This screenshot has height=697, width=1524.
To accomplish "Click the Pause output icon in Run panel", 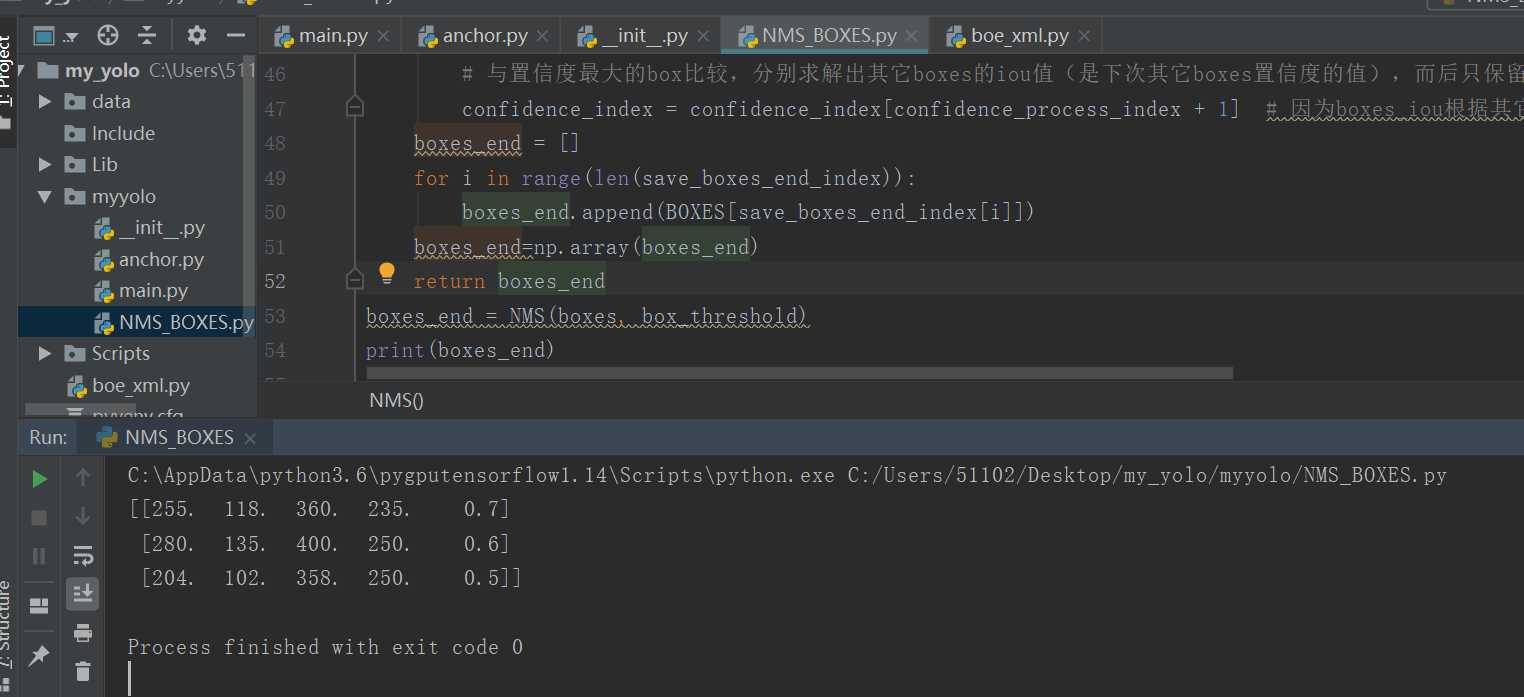I will (40, 556).
